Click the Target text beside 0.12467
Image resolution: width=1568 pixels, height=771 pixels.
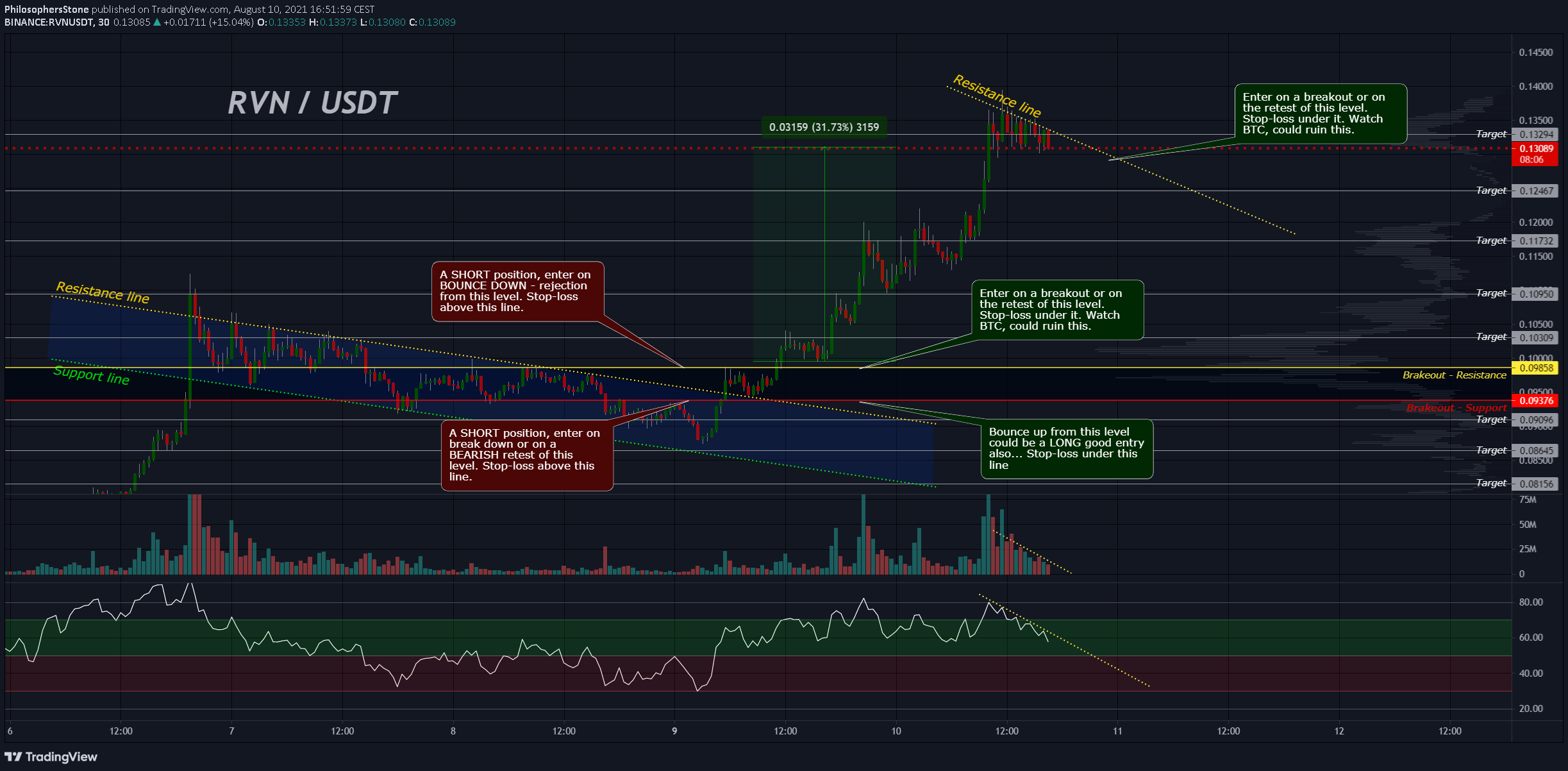click(x=1491, y=191)
